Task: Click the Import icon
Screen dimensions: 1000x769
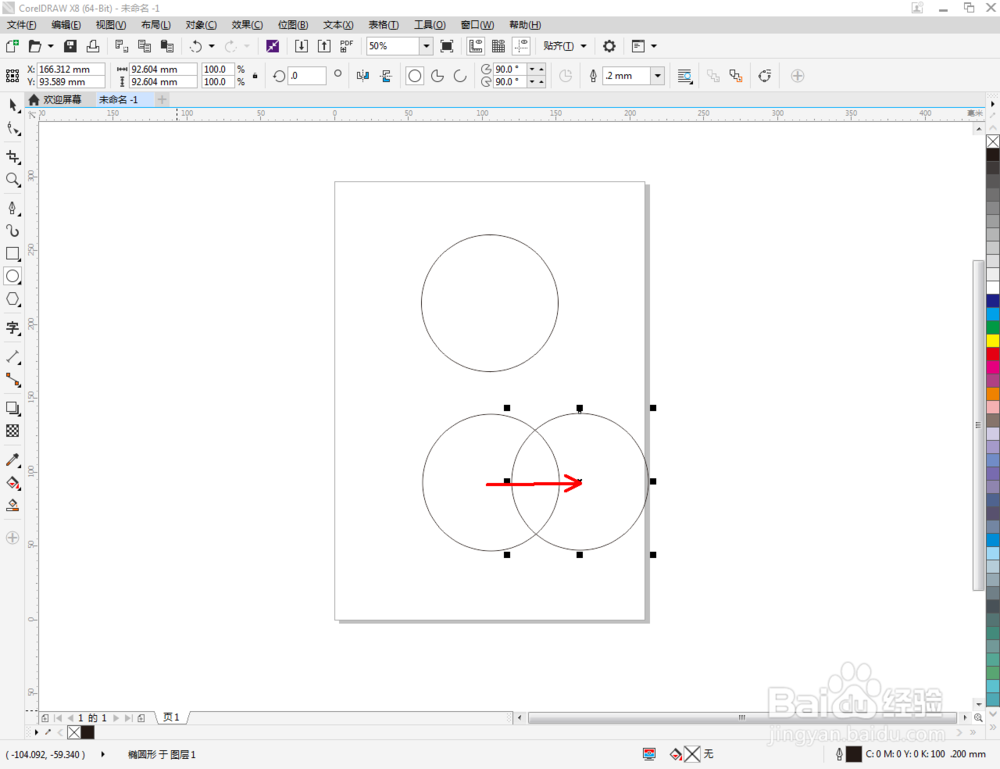Action: pyautogui.click(x=301, y=46)
